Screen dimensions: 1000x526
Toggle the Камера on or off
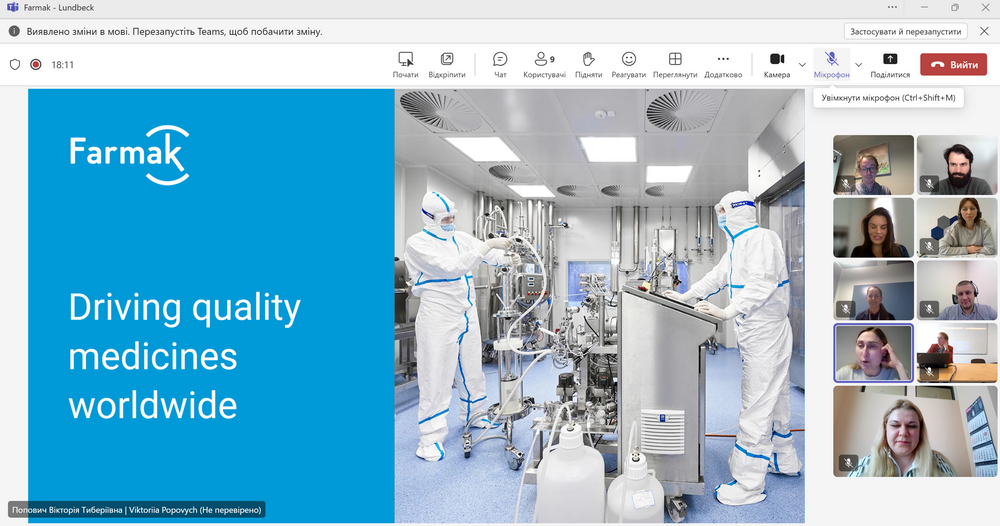coord(777,65)
